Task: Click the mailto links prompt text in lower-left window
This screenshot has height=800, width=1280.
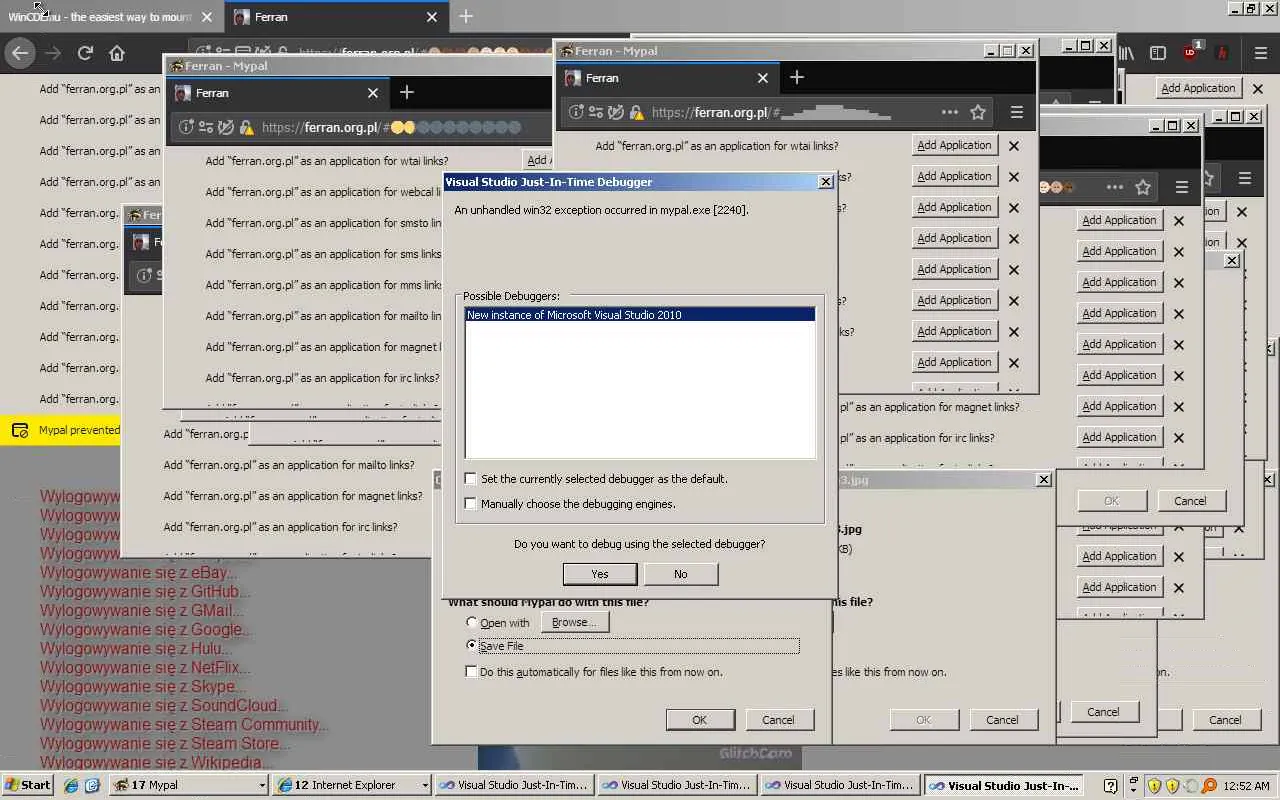Action: pyautogui.click(x=289, y=465)
